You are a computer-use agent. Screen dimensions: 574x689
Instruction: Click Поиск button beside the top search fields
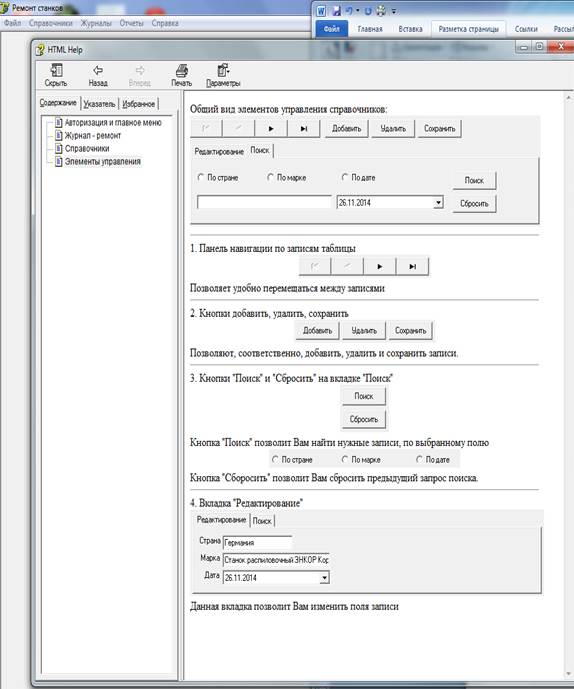(474, 180)
